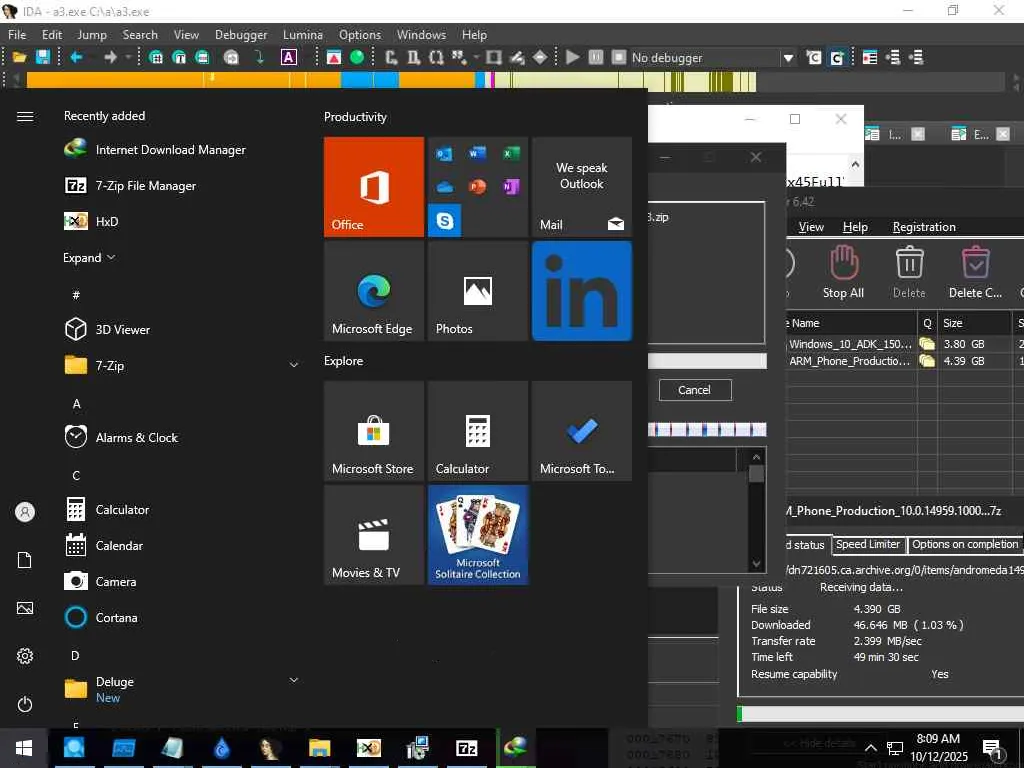
Task: Select the ARM_Phone_Production download row
Action: (x=904, y=360)
